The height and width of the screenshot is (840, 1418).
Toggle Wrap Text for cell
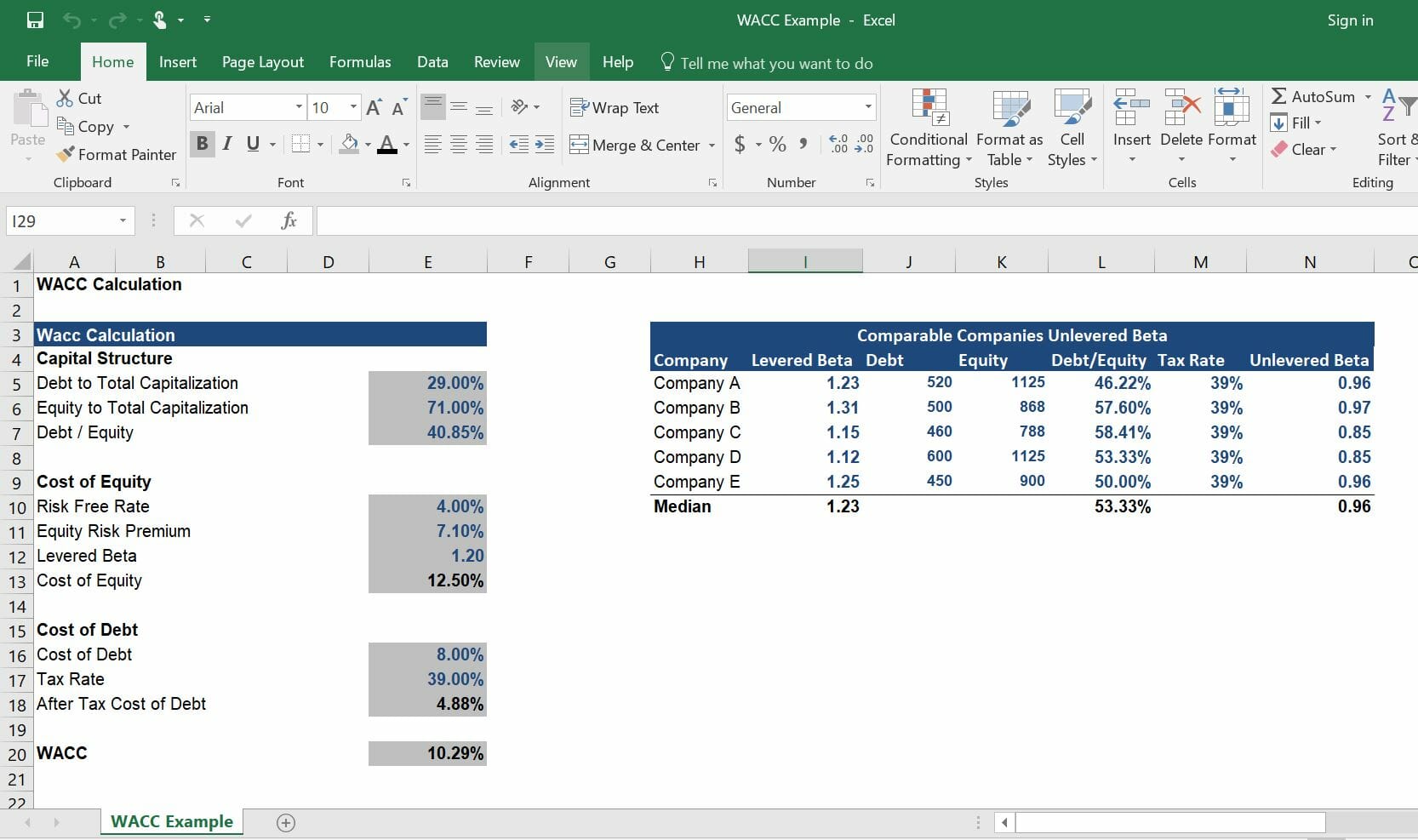click(x=614, y=108)
